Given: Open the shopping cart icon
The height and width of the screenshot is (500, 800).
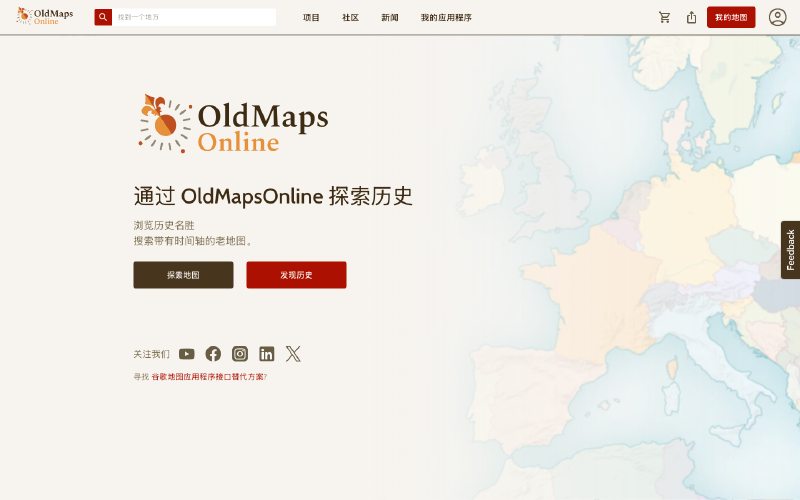Looking at the screenshot, I should coord(665,17).
